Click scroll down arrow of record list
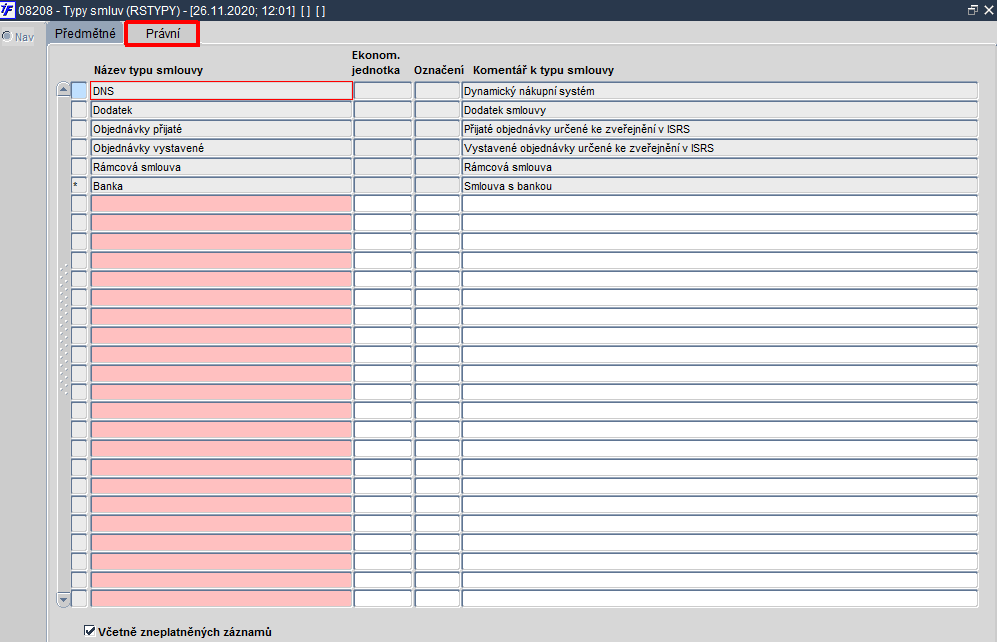Viewport: 997px width, 642px height. click(x=63, y=599)
